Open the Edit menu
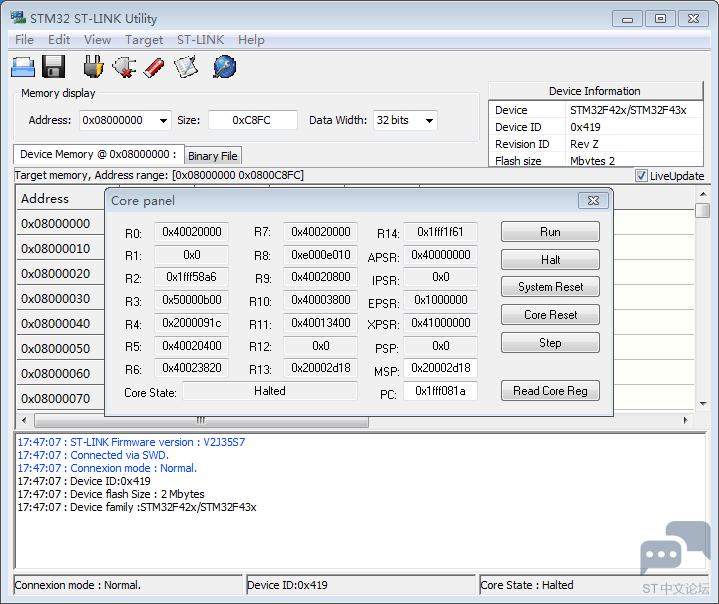 (59, 40)
